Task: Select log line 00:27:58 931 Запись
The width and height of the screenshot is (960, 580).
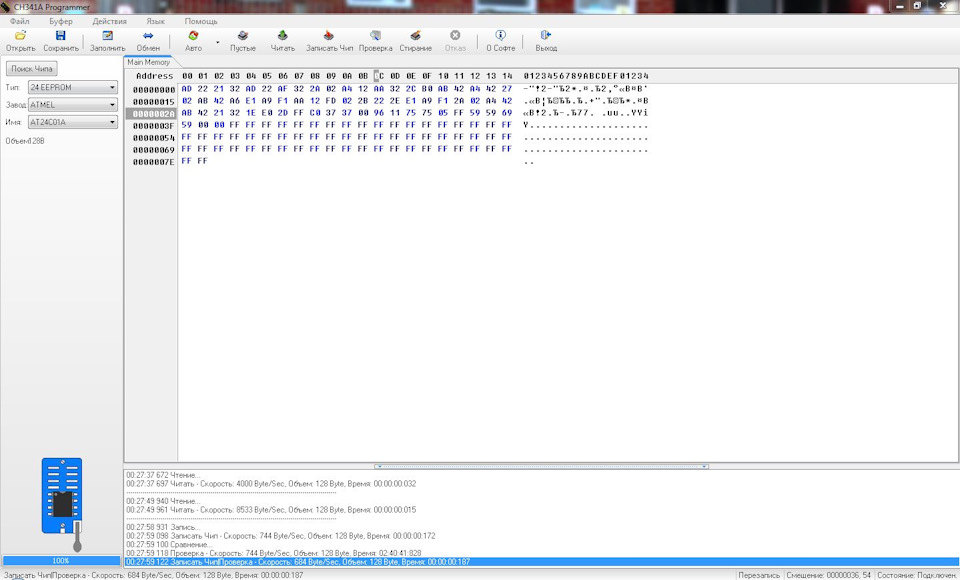Action: [163, 527]
